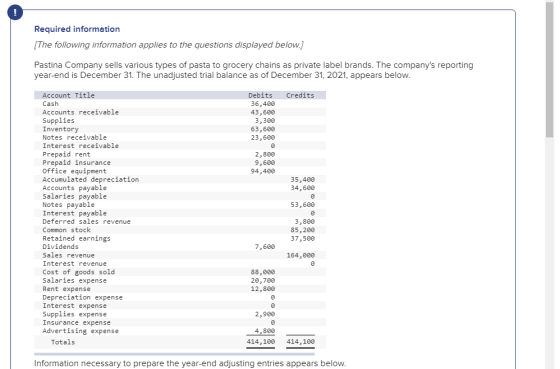This screenshot has width=560, height=369.
Task: Click the Deferred sales revenue row label
Action: pyautogui.click(x=86, y=221)
